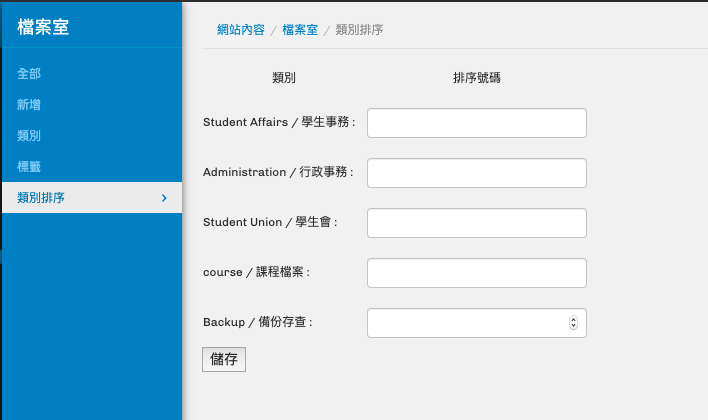Open the 全部 sidebar menu item
Screen dimensions: 708x420
pyautogui.click(x=29, y=74)
